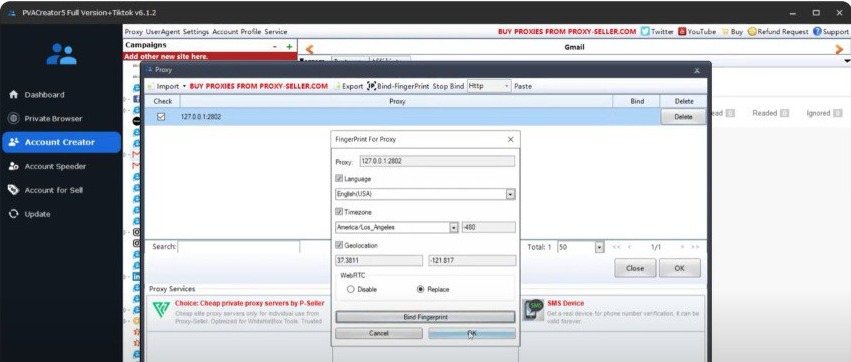Toggle the Language checkbox

(x=339, y=179)
